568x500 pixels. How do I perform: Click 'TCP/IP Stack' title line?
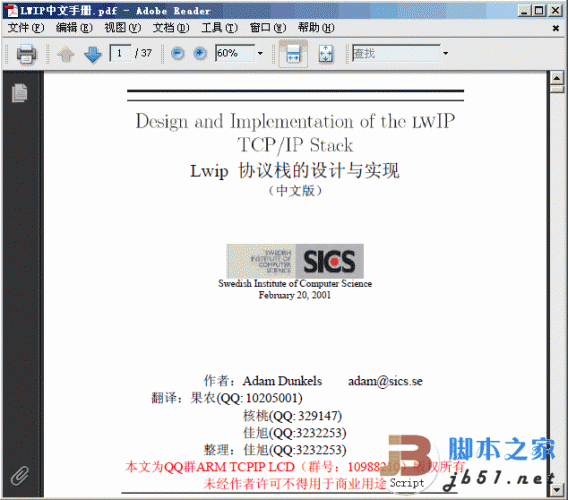point(295,145)
